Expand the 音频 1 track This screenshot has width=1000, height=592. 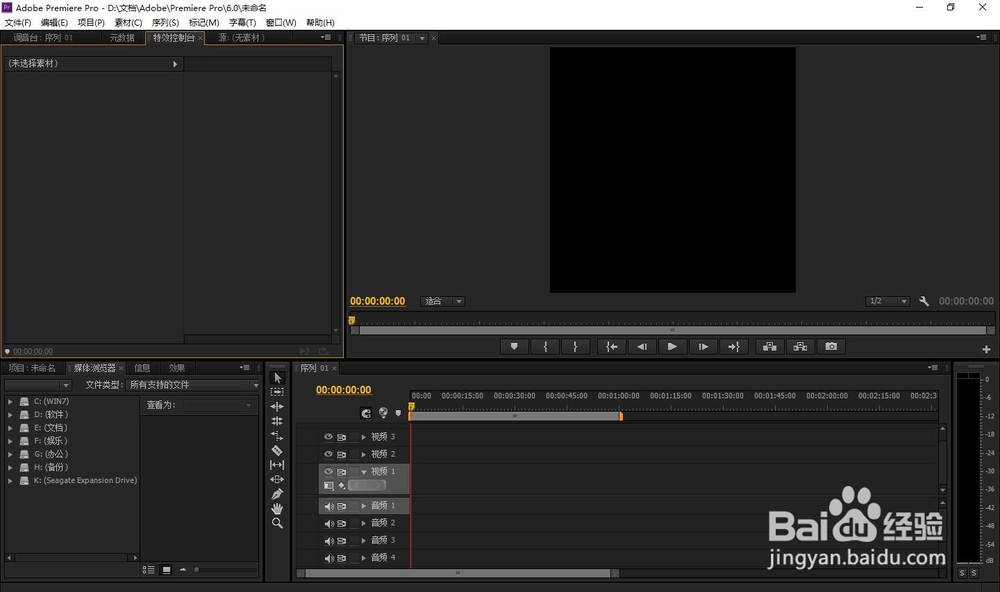[364, 506]
